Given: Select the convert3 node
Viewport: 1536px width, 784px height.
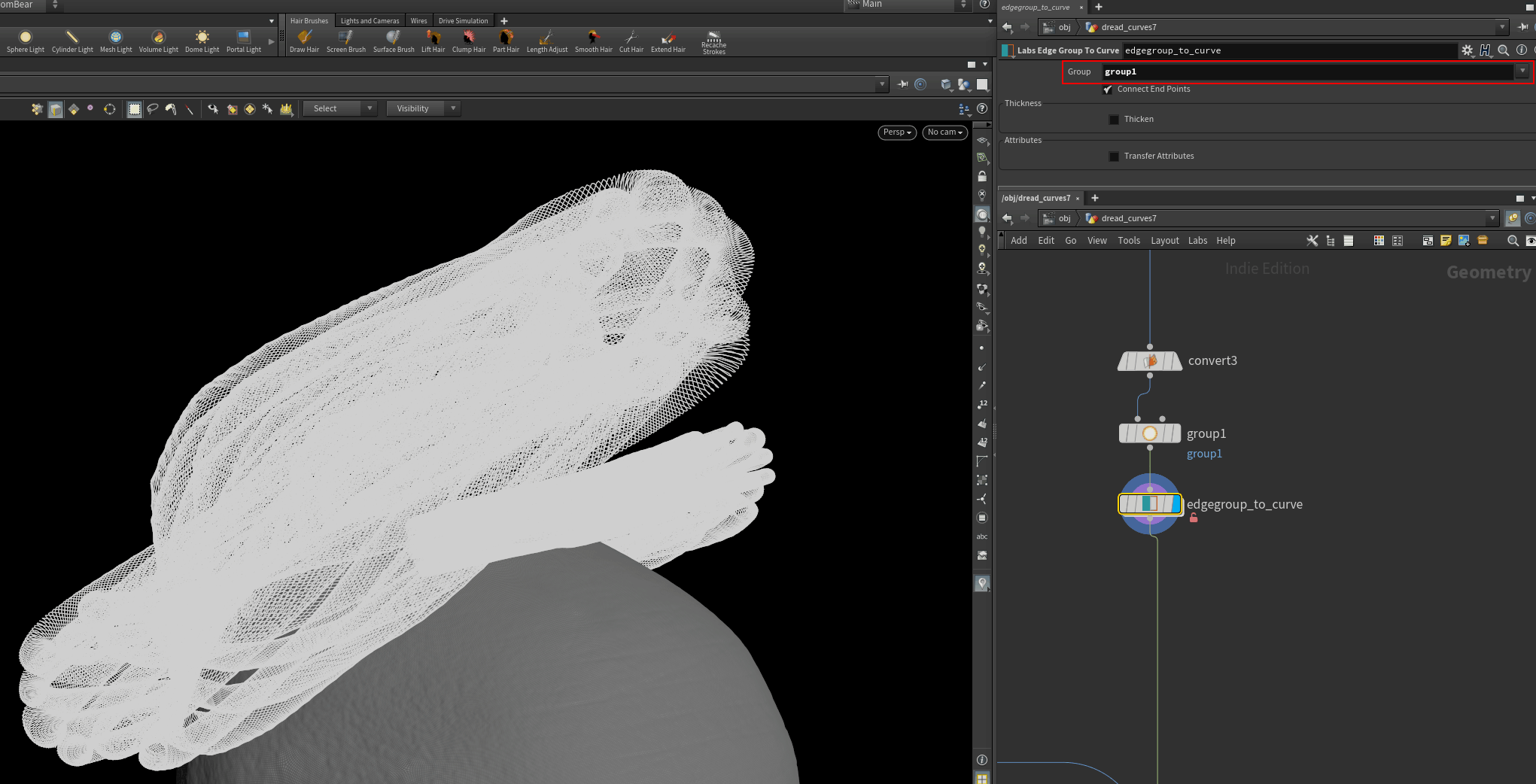Looking at the screenshot, I should [1150, 361].
